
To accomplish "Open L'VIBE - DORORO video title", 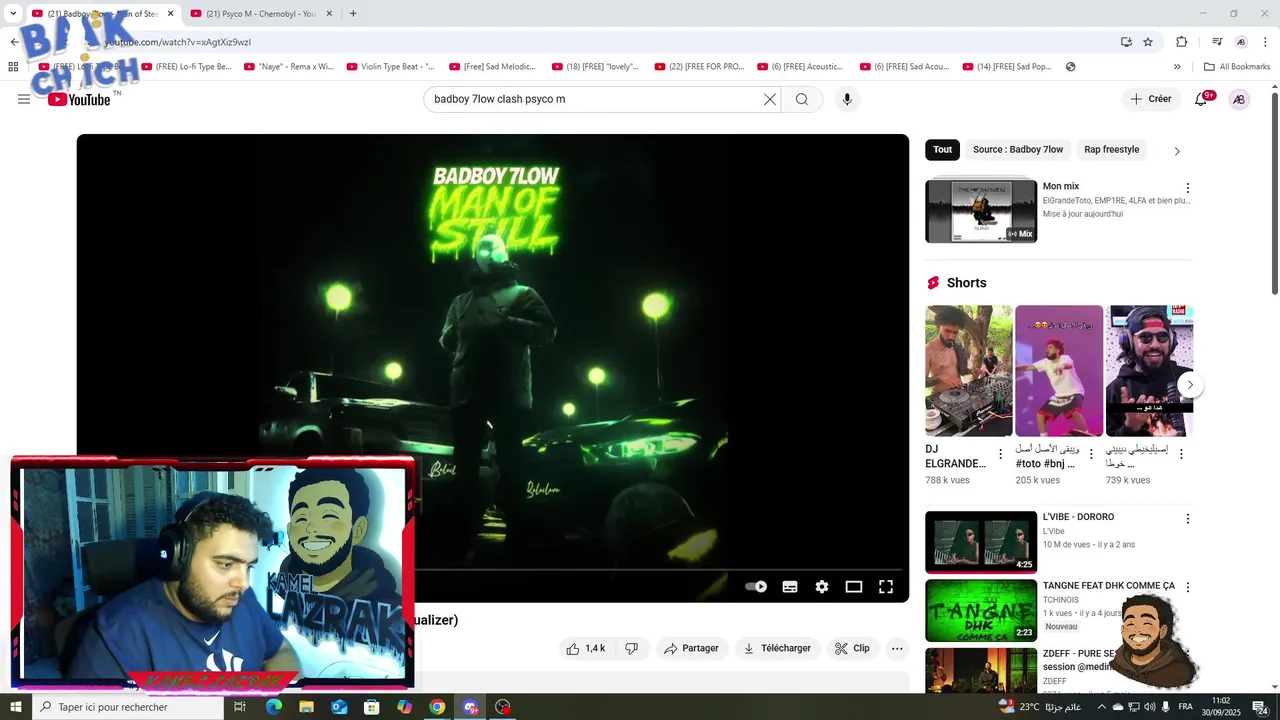I will pos(1078,517).
